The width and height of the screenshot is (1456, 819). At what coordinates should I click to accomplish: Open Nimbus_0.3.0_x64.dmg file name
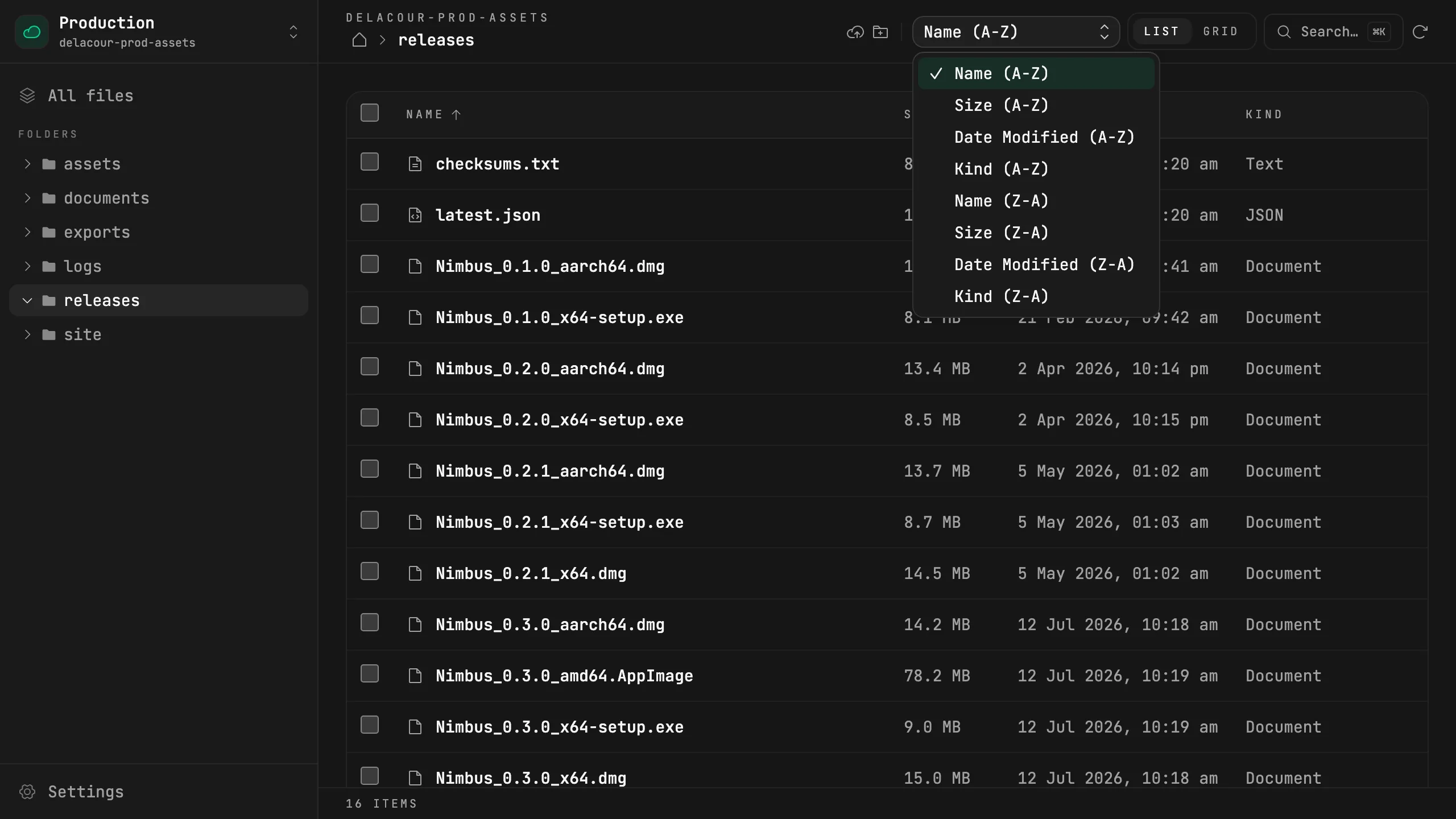tap(531, 778)
